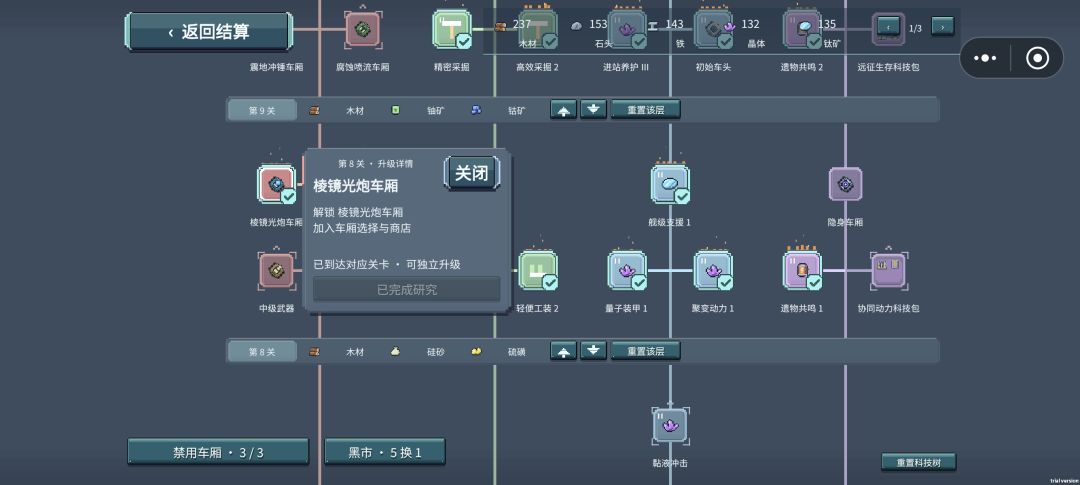
Task: Open the 黑市 · 5 换 1 exchange
Action: point(384,452)
